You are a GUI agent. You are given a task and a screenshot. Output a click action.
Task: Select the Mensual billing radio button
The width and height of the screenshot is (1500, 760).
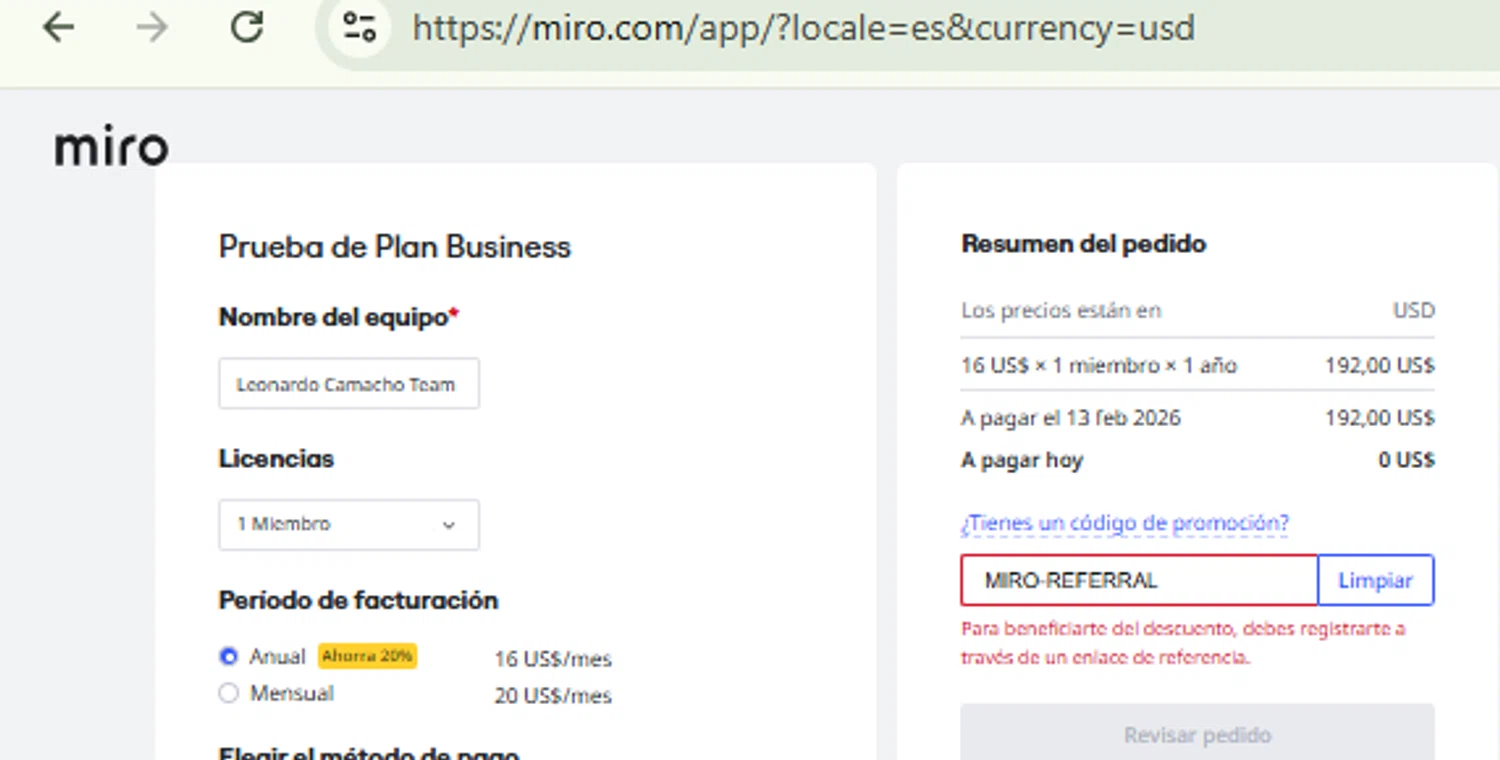click(x=229, y=693)
